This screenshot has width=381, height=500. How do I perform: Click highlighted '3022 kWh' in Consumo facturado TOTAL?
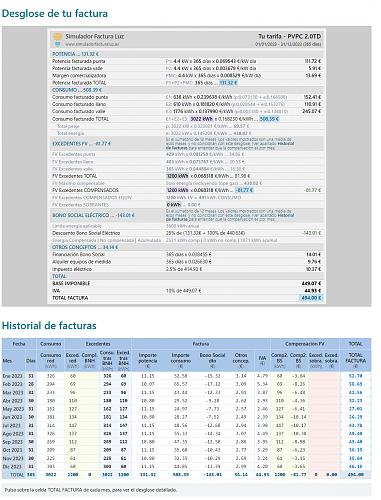coord(201,119)
